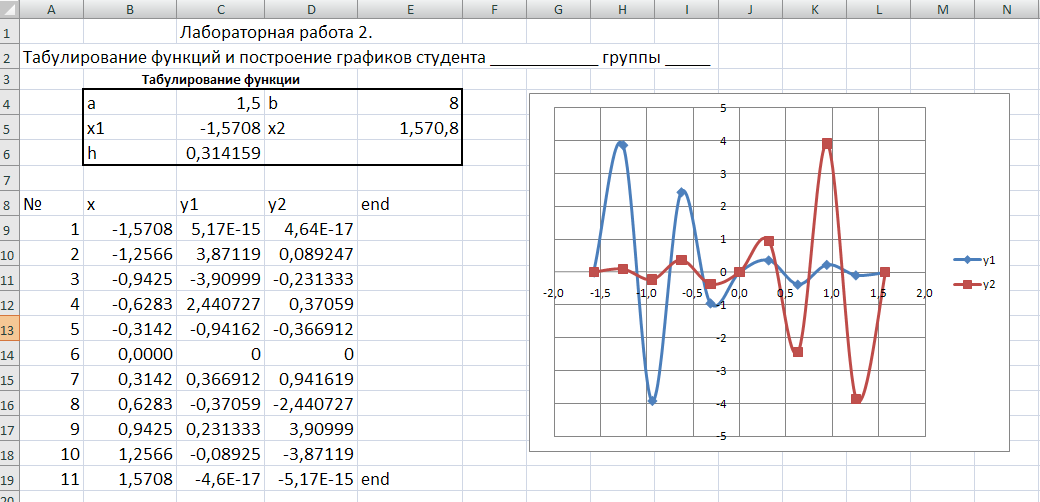This screenshot has height=502, width=1040.
Task: Select the cell with value -3,90999
Action: 220,279
